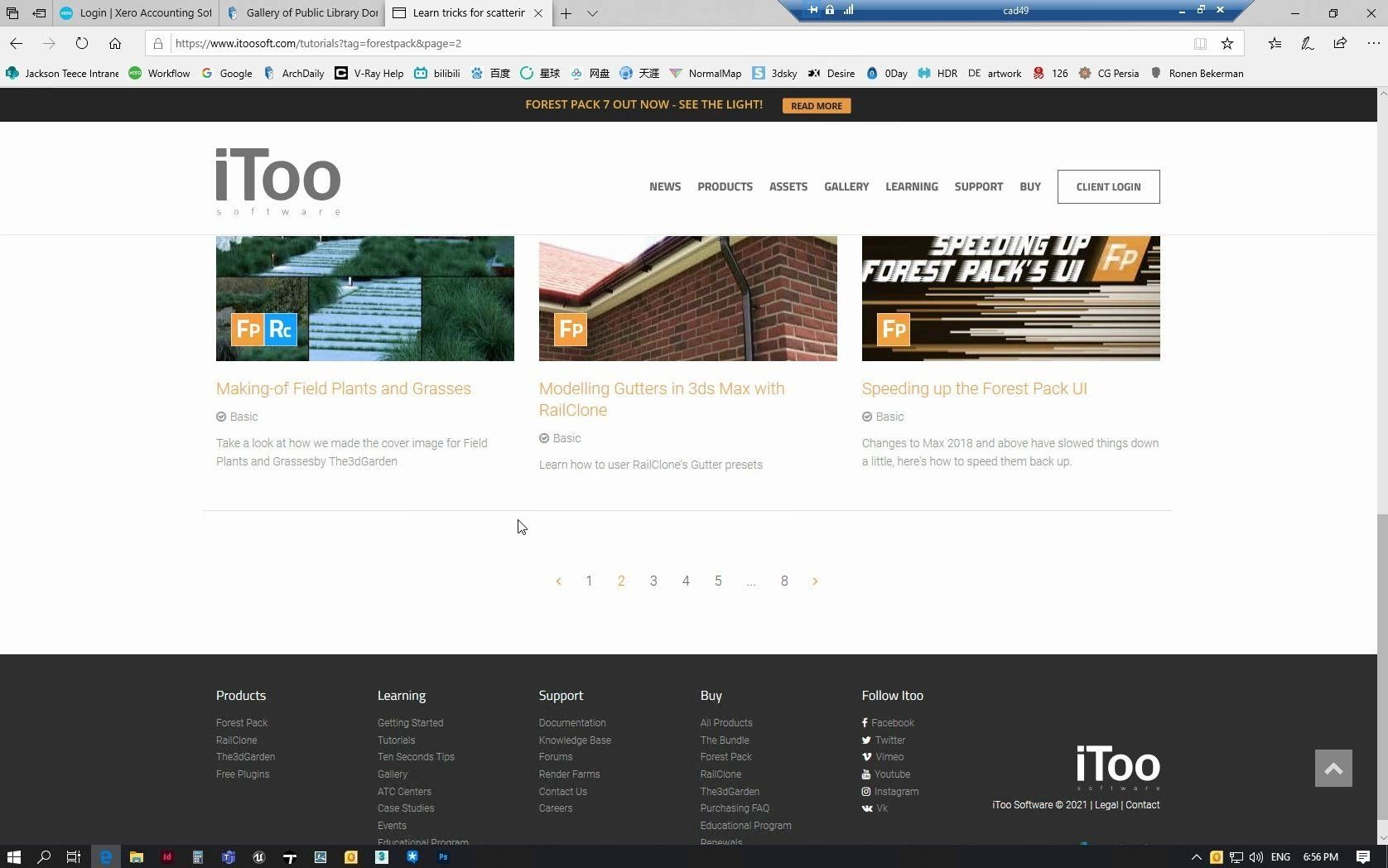
Task: Close the Learn tricks for scattering tab
Action: pos(538,13)
